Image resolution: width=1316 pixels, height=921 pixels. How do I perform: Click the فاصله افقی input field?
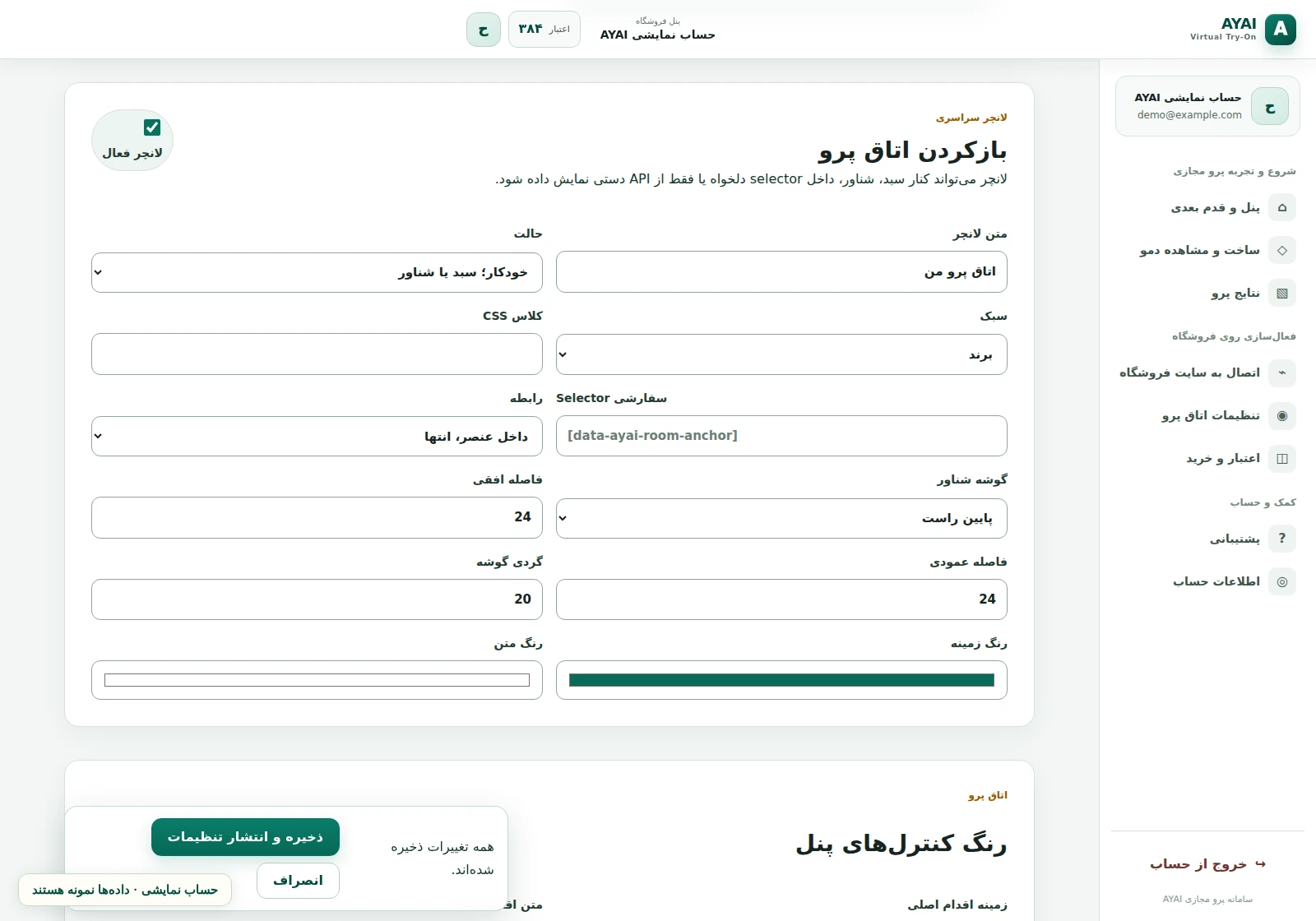click(x=317, y=517)
